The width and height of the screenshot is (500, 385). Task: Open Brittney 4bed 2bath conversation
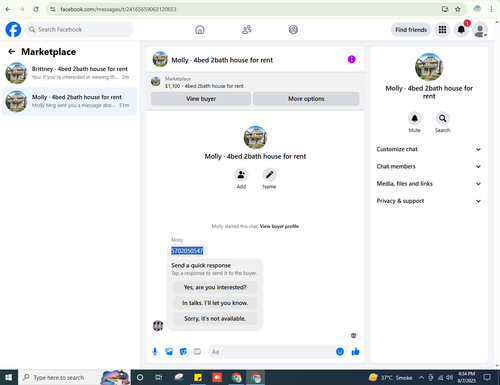(69, 73)
